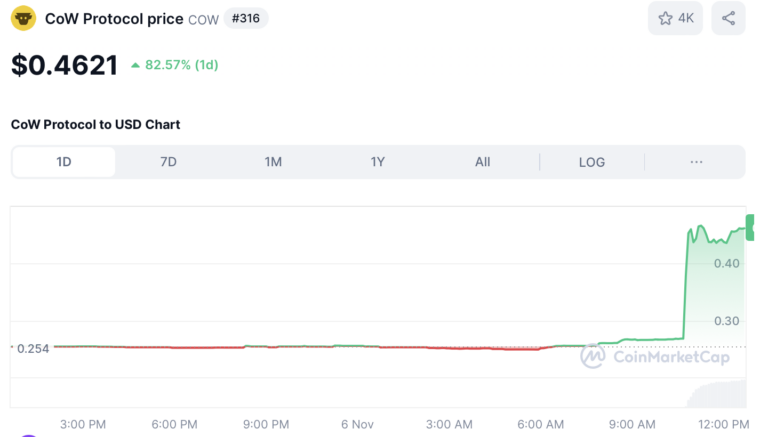Switch chart to 1Y range
The width and height of the screenshot is (768, 437).
378,162
